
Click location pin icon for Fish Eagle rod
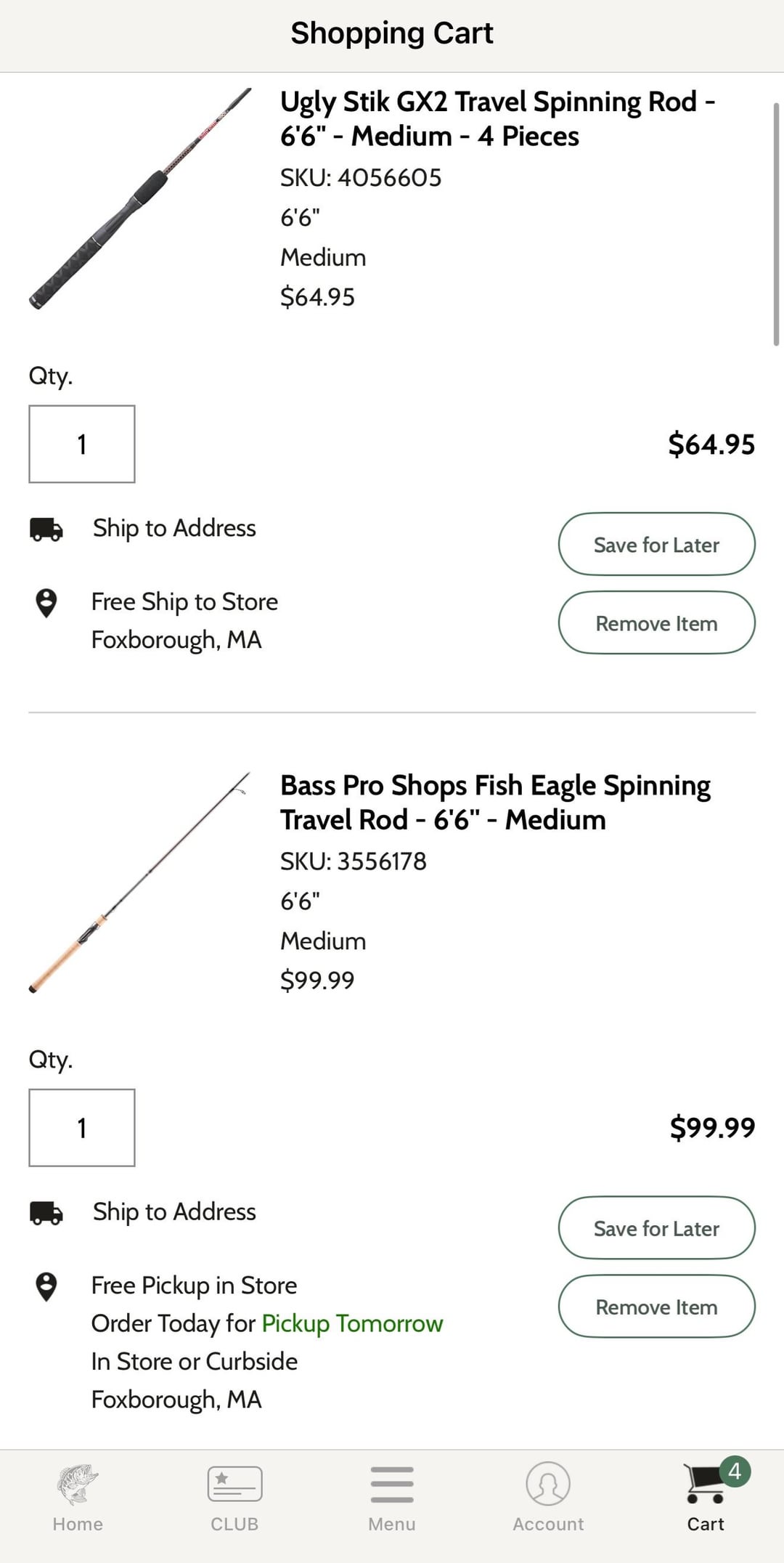(x=46, y=1286)
